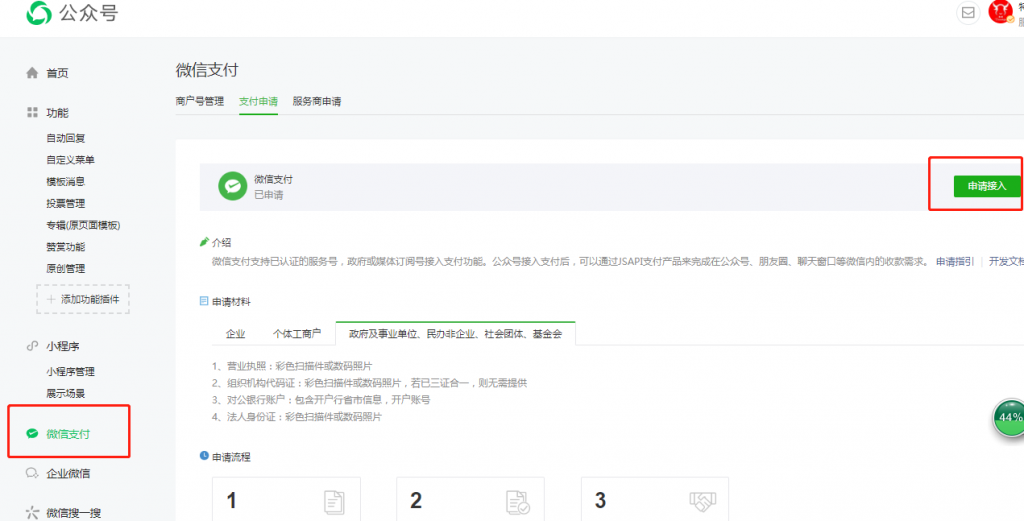The height and width of the screenshot is (521, 1024).
Task: Click the step 2 process card
Action: point(470,499)
